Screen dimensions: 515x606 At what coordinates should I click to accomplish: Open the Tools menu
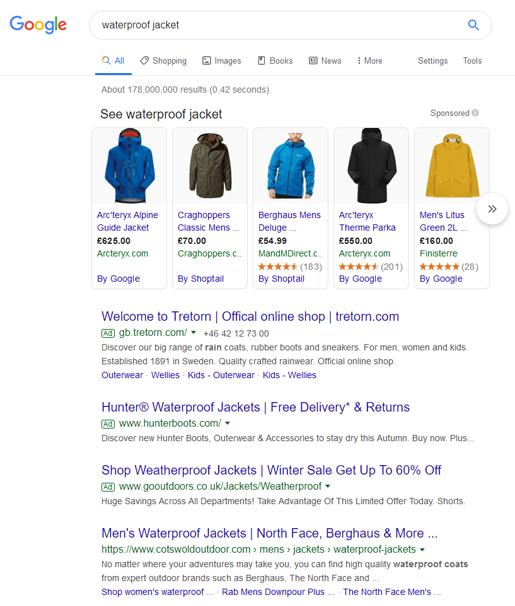(472, 61)
